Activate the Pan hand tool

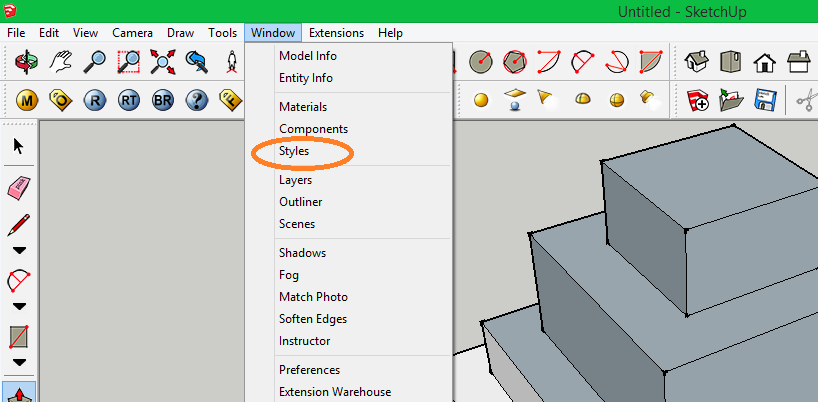(x=61, y=62)
